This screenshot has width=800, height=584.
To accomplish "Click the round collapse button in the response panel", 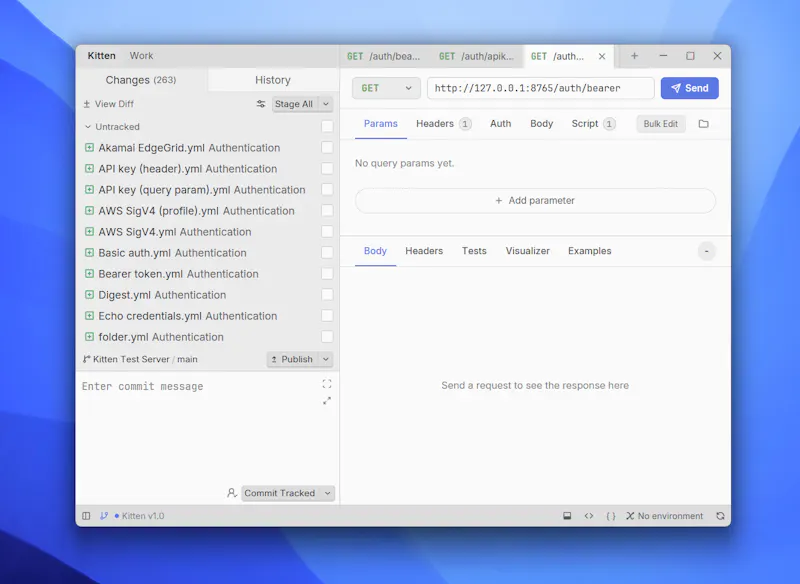I will pos(707,251).
